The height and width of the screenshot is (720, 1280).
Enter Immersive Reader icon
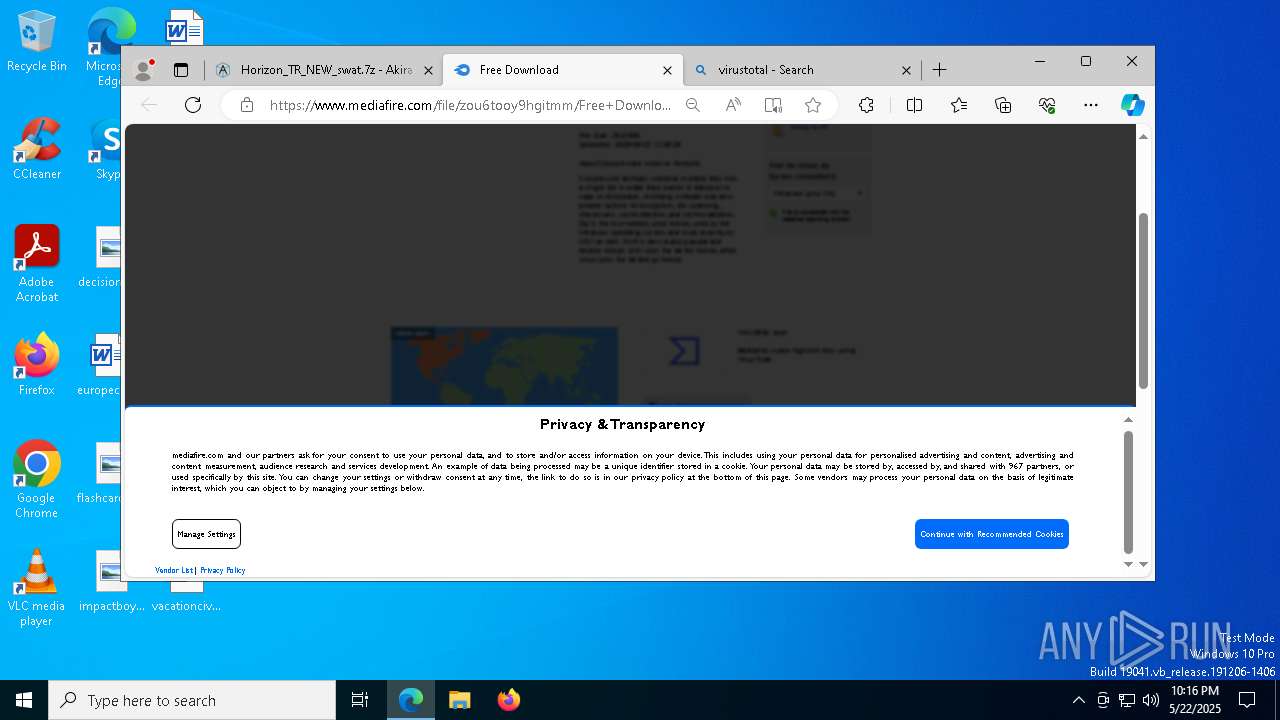773,105
